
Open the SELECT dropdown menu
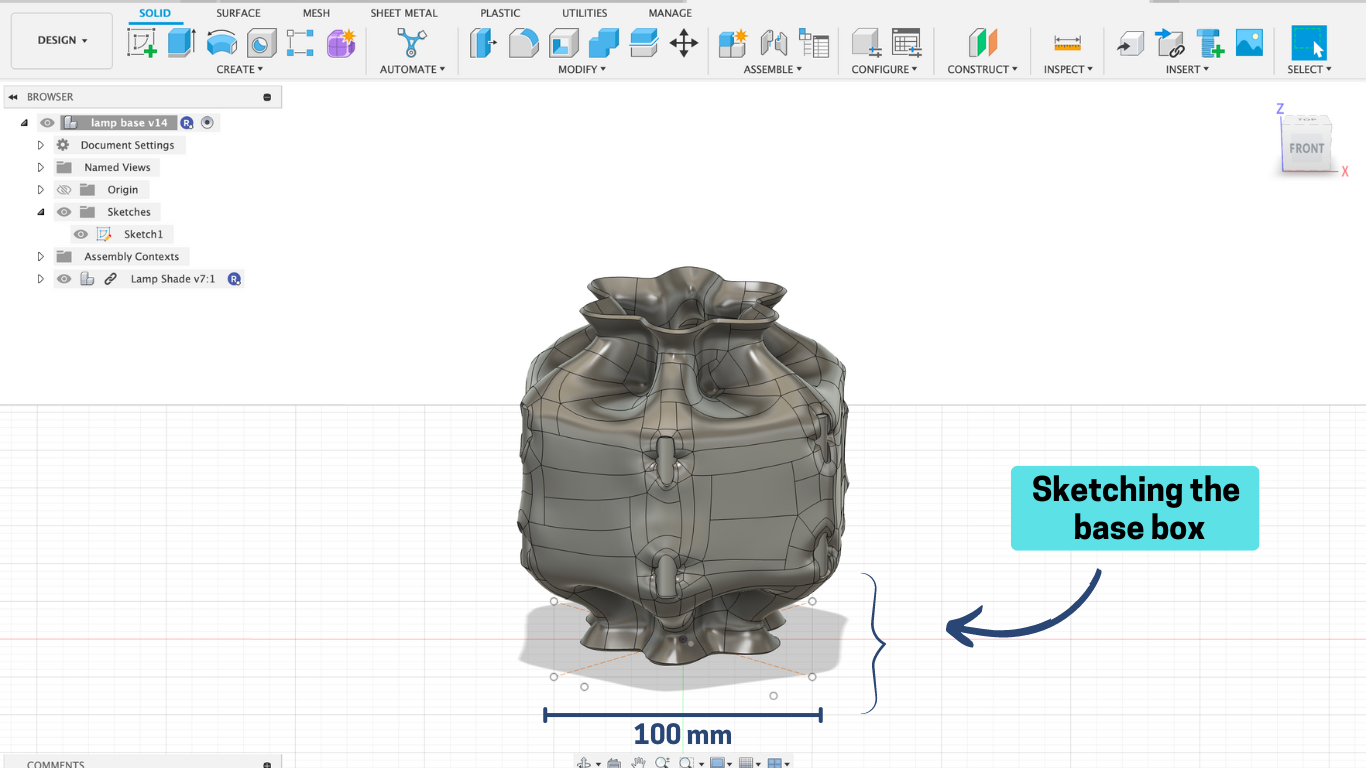[1309, 69]
